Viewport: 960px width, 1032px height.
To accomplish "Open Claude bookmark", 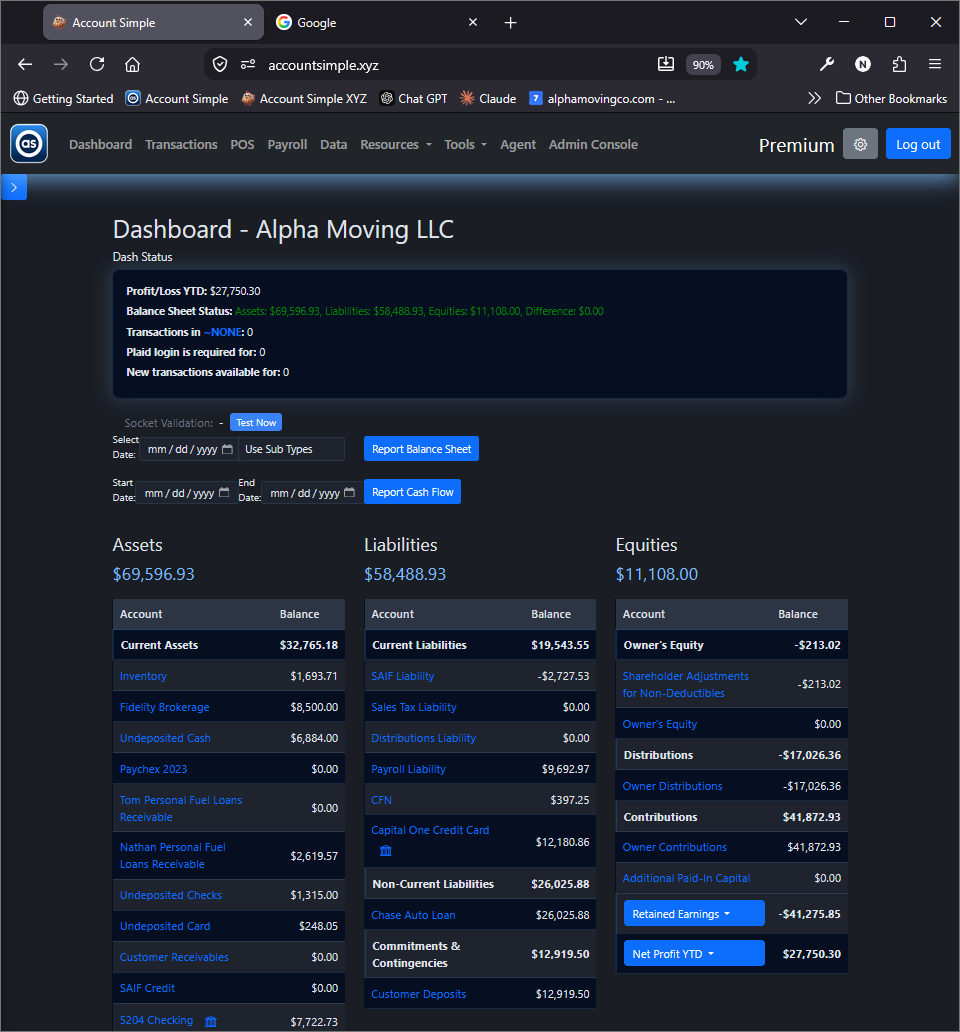I will [x=488, y=99].
